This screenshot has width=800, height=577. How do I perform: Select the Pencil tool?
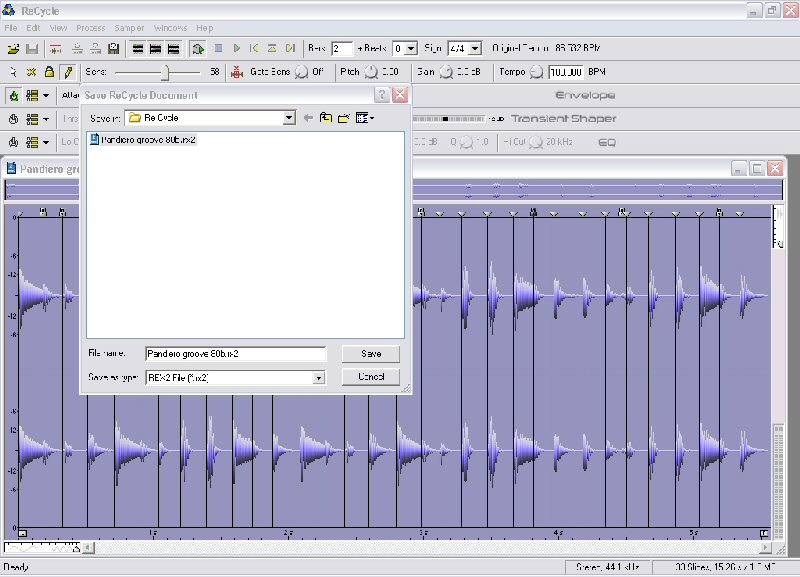tap(67, 72)
